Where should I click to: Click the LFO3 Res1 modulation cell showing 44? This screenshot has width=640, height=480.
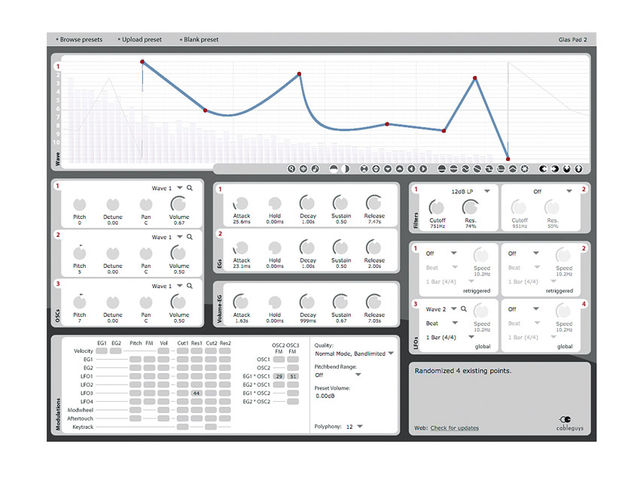point(196,393)
